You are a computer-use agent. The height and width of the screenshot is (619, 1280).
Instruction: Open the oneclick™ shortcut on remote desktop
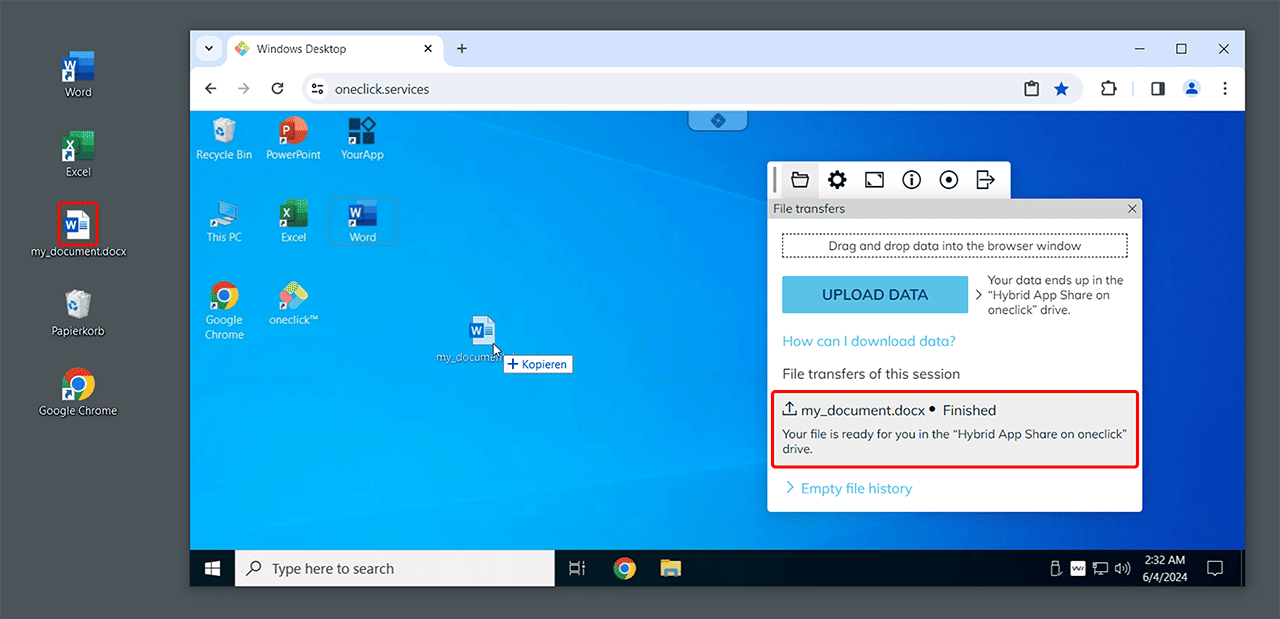[293, 303]
